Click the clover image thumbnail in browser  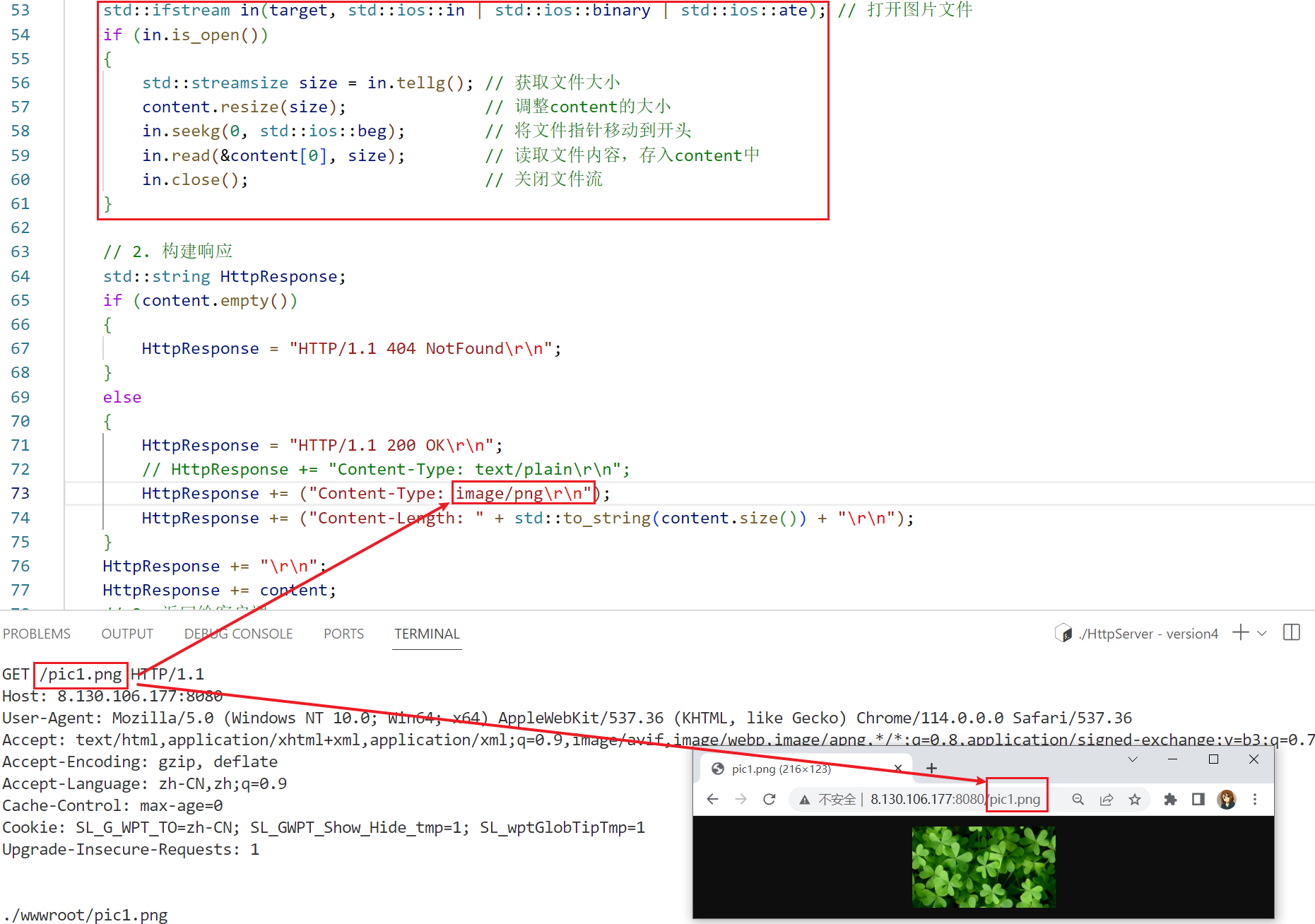(x=983, y=867)
